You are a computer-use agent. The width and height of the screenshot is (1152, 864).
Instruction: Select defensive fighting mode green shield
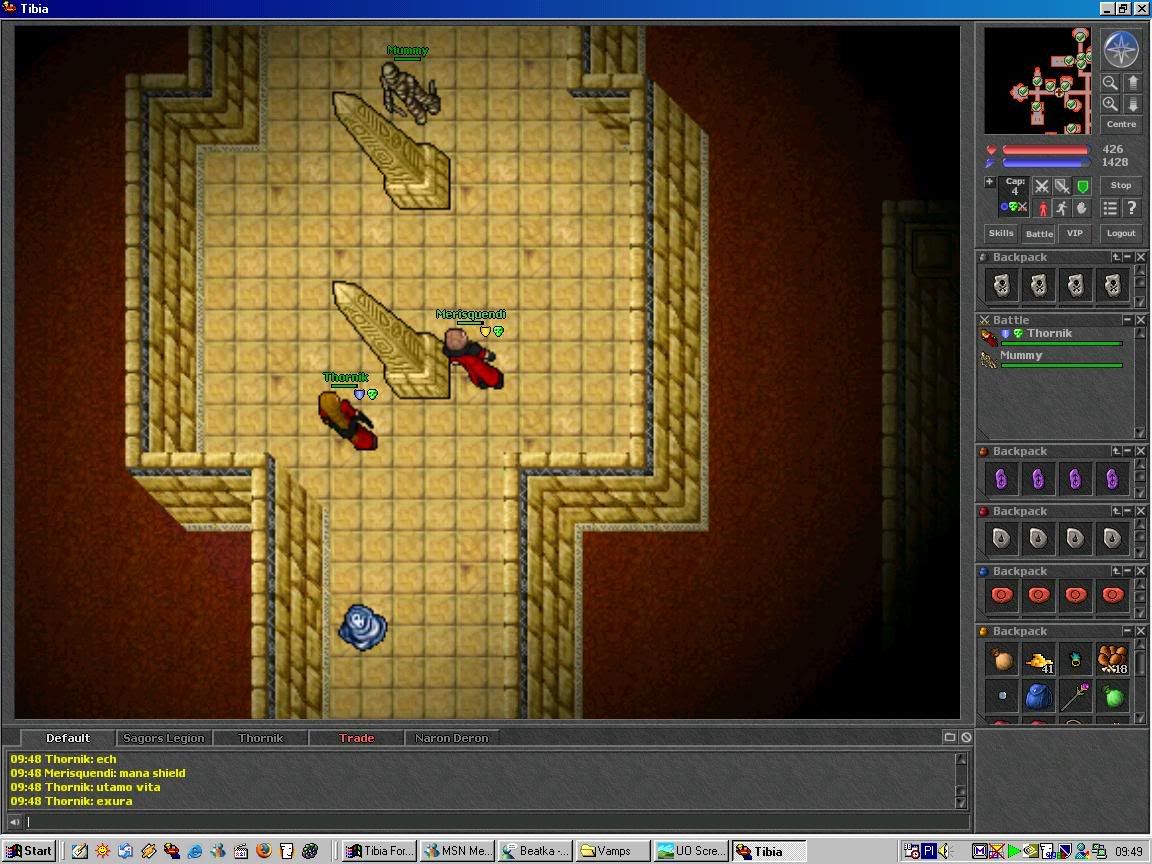pos(1082,187)
